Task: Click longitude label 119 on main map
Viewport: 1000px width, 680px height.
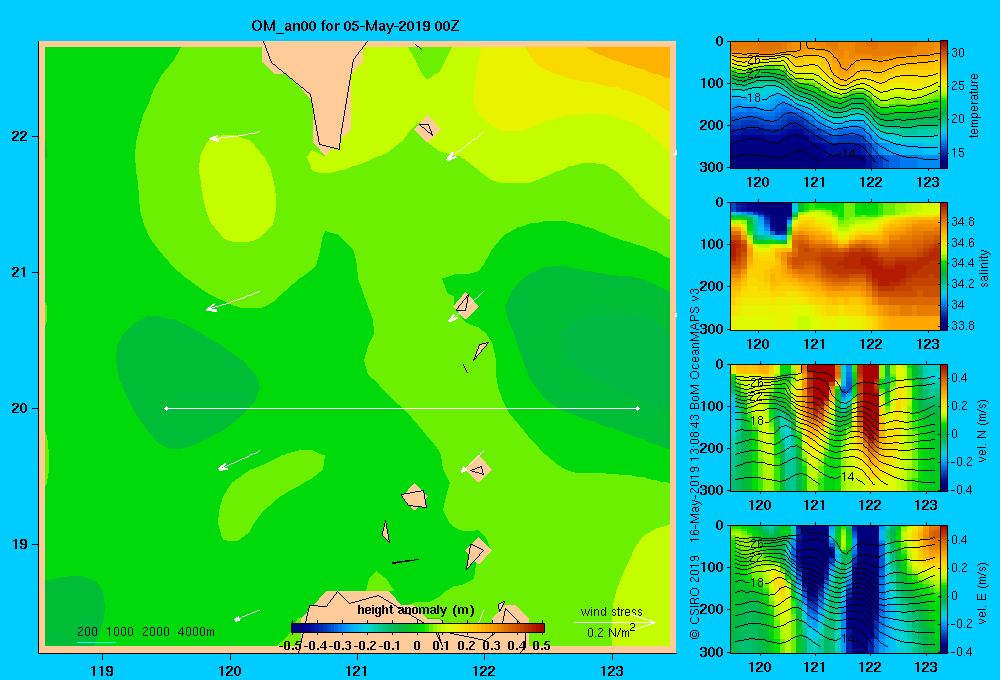Action: pyautogui.click(x=102, y=670)
